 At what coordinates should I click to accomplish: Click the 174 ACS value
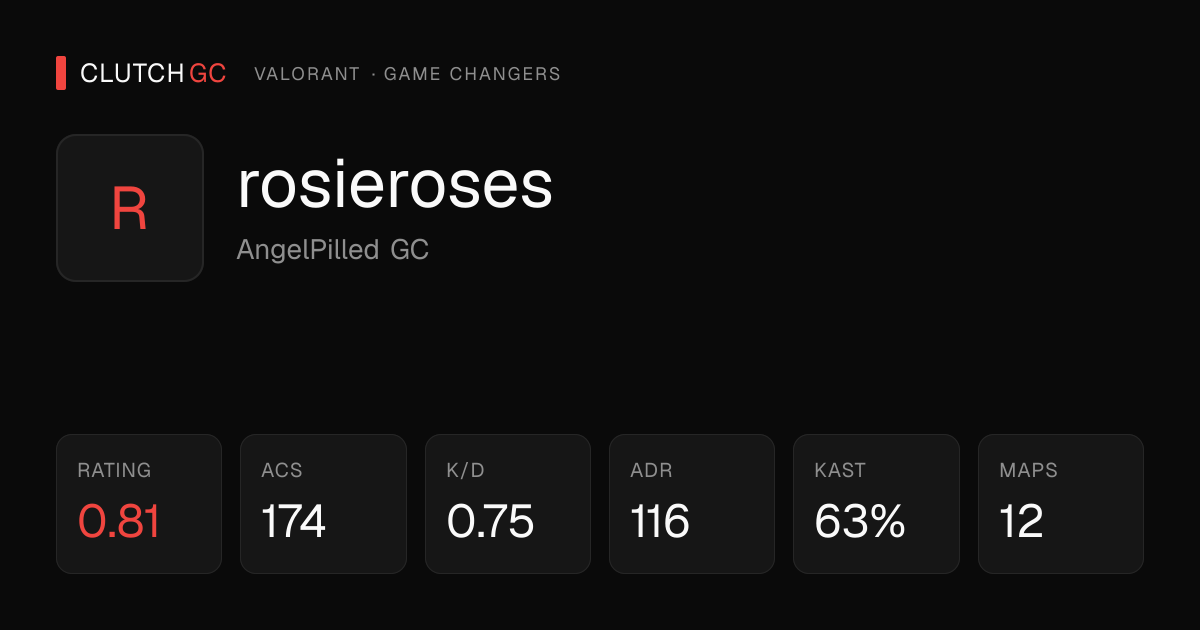click(x=294, y=521)
